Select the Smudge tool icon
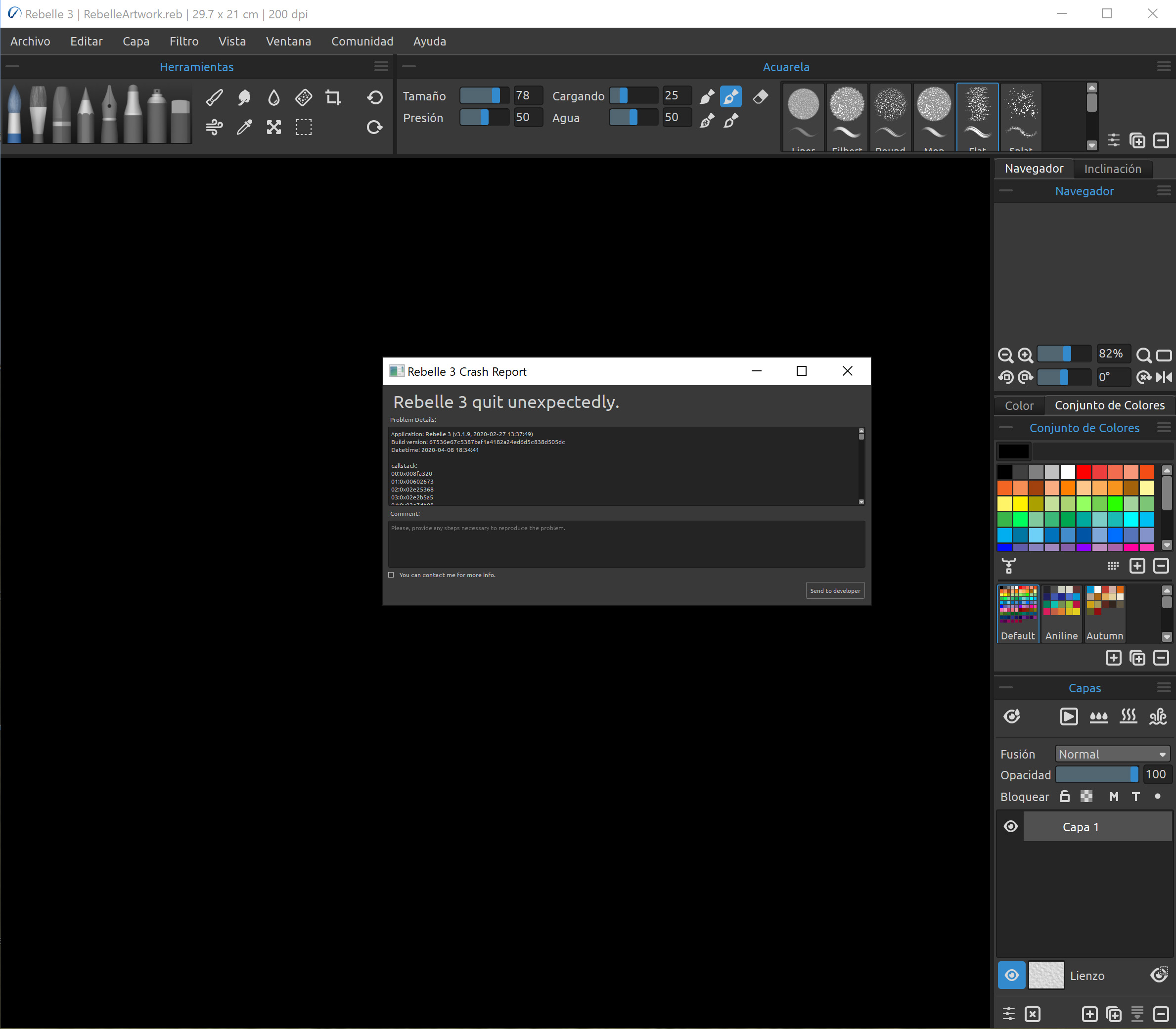1176x1029 pixels. pos(244,97)
